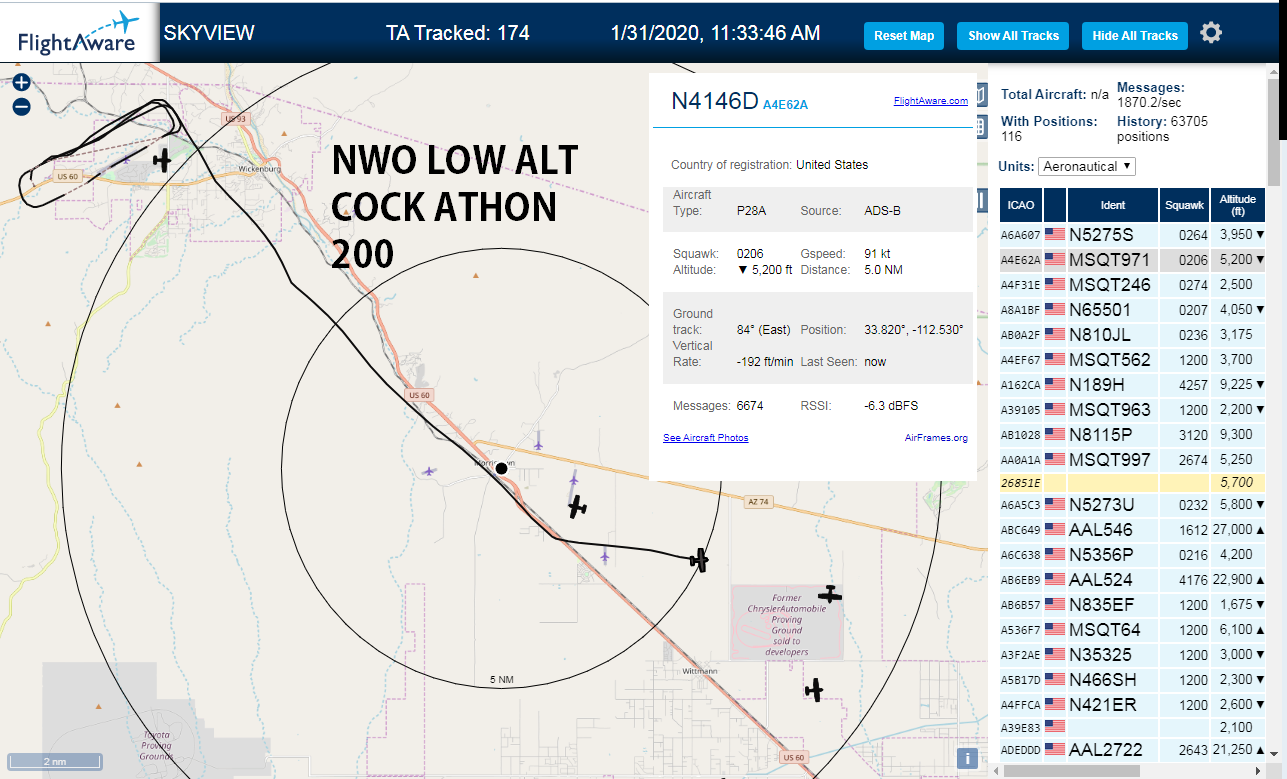Open the See Aircraft Photos link
The height and width of the screenshot is (779, 1287).
(705, 438)
